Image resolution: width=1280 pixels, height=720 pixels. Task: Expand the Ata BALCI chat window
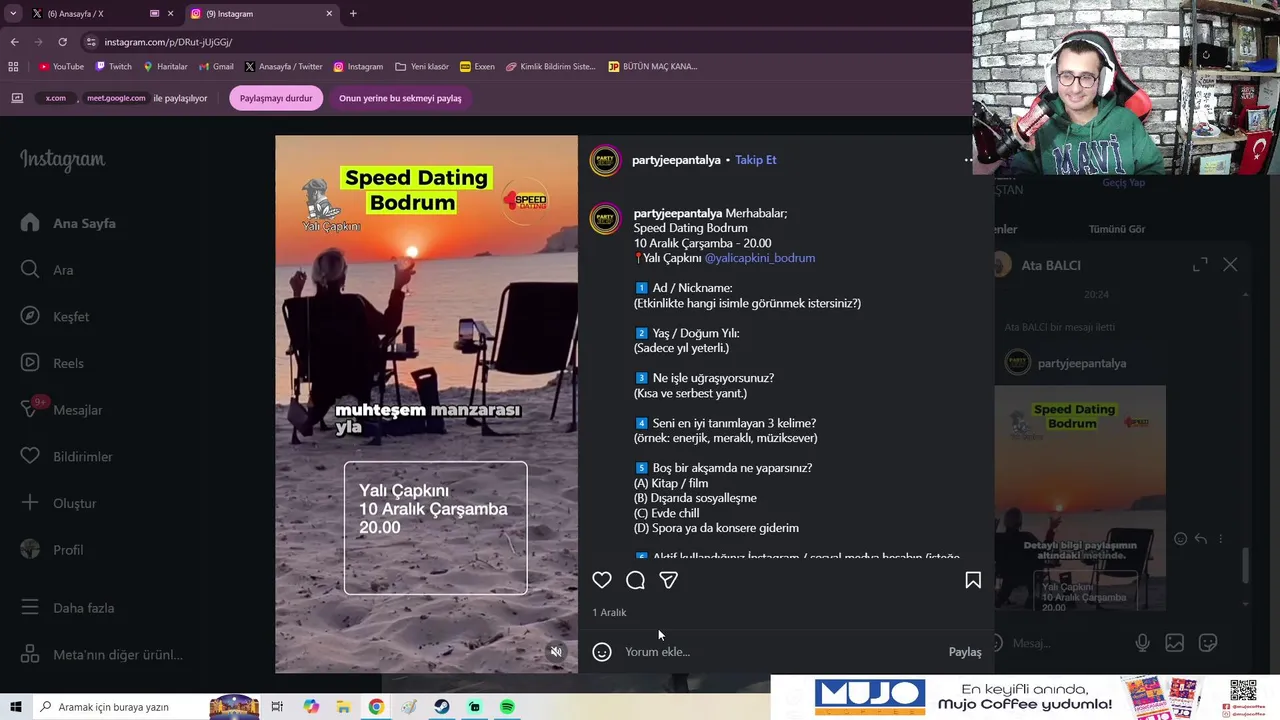coord(1200,265)
